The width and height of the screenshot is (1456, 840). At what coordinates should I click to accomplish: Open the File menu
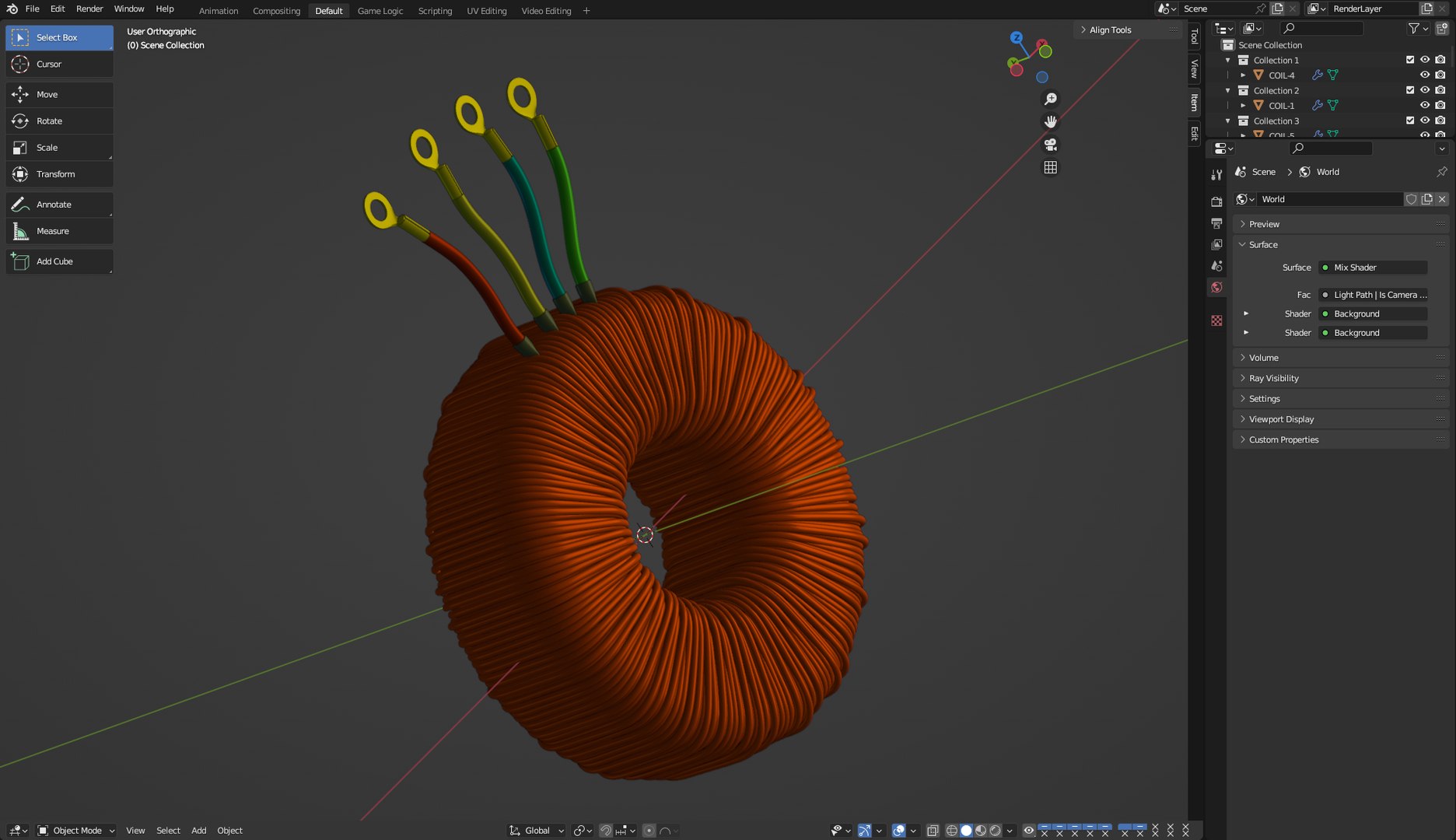32,9
